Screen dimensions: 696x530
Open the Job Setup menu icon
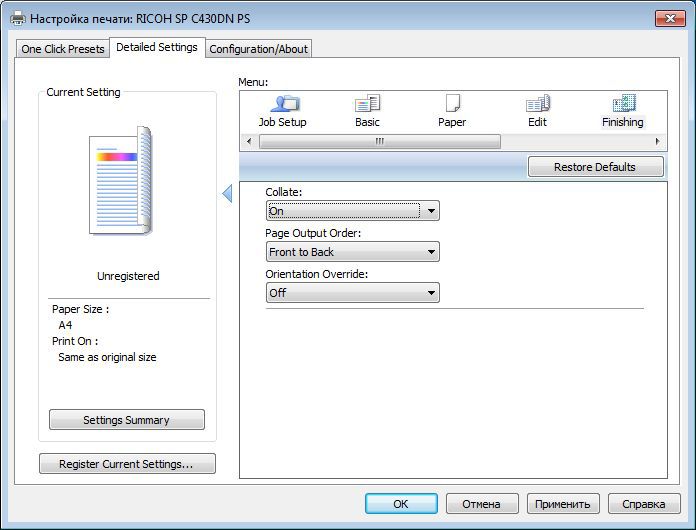coord(282,110)
